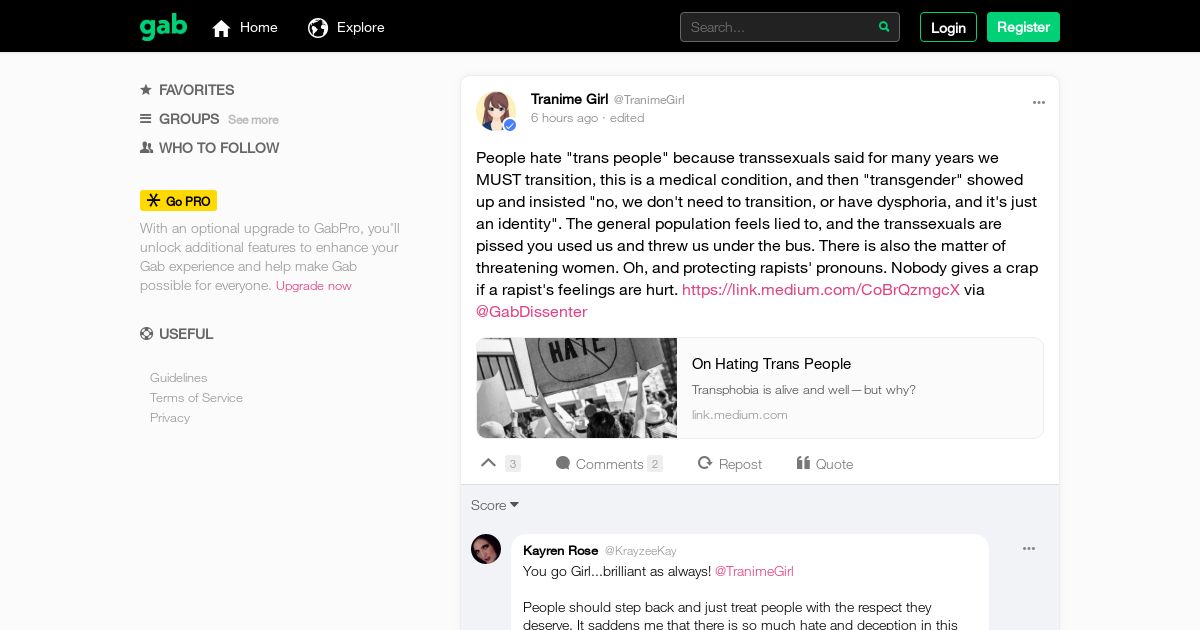Screen dimensions: 1200x630
Task: Click the Repost arrow icon
Action: pos(705,463)
